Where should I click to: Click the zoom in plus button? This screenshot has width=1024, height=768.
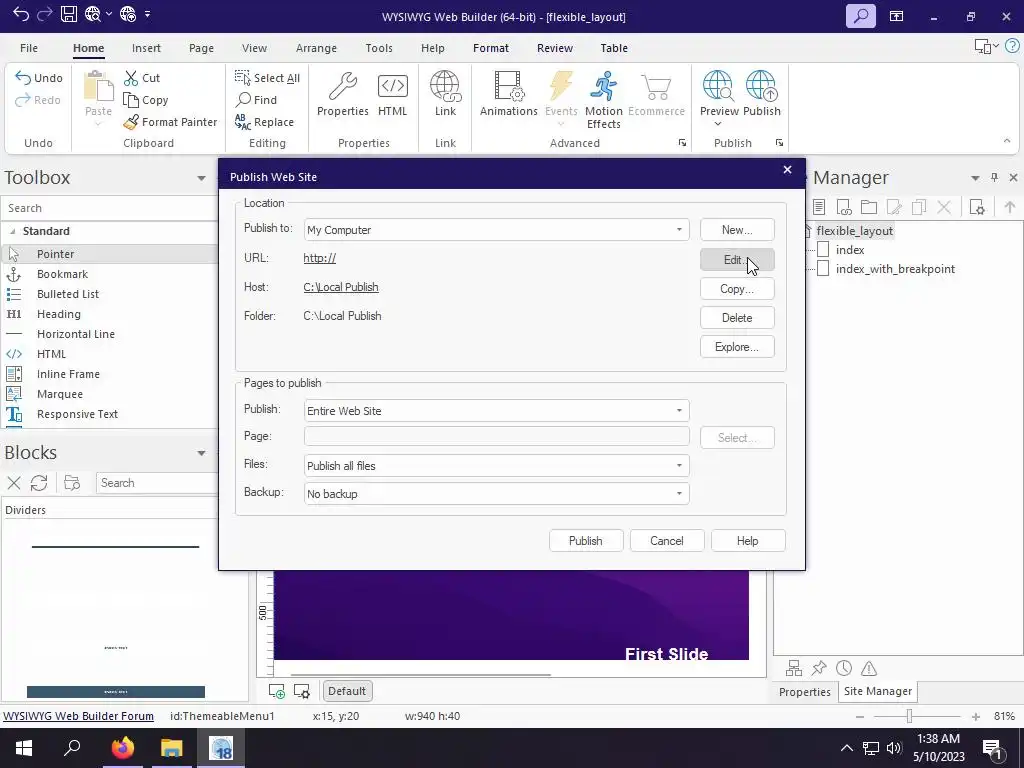click(976, 716)
